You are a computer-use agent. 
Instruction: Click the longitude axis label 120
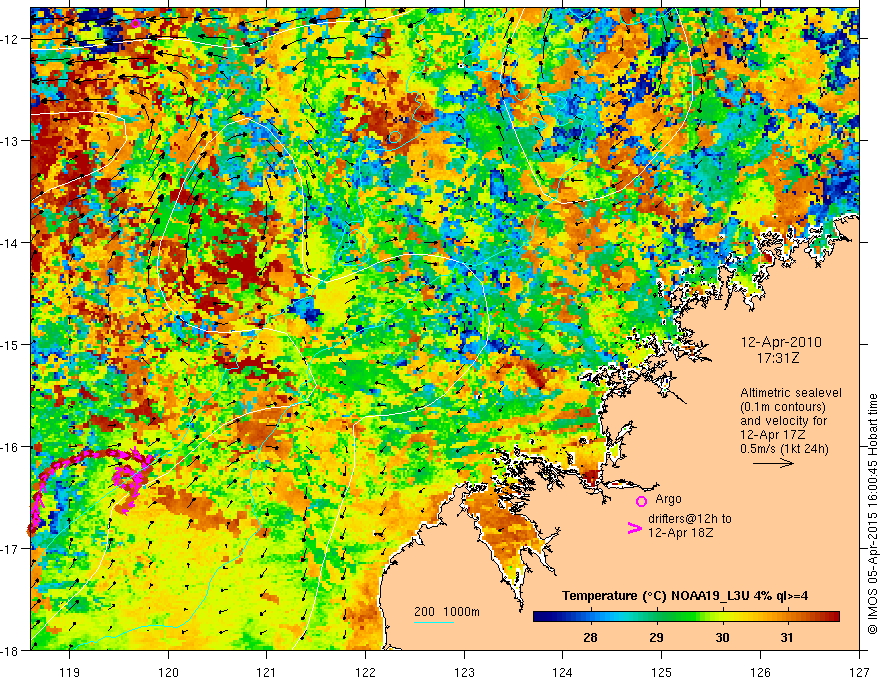point(168,672)
